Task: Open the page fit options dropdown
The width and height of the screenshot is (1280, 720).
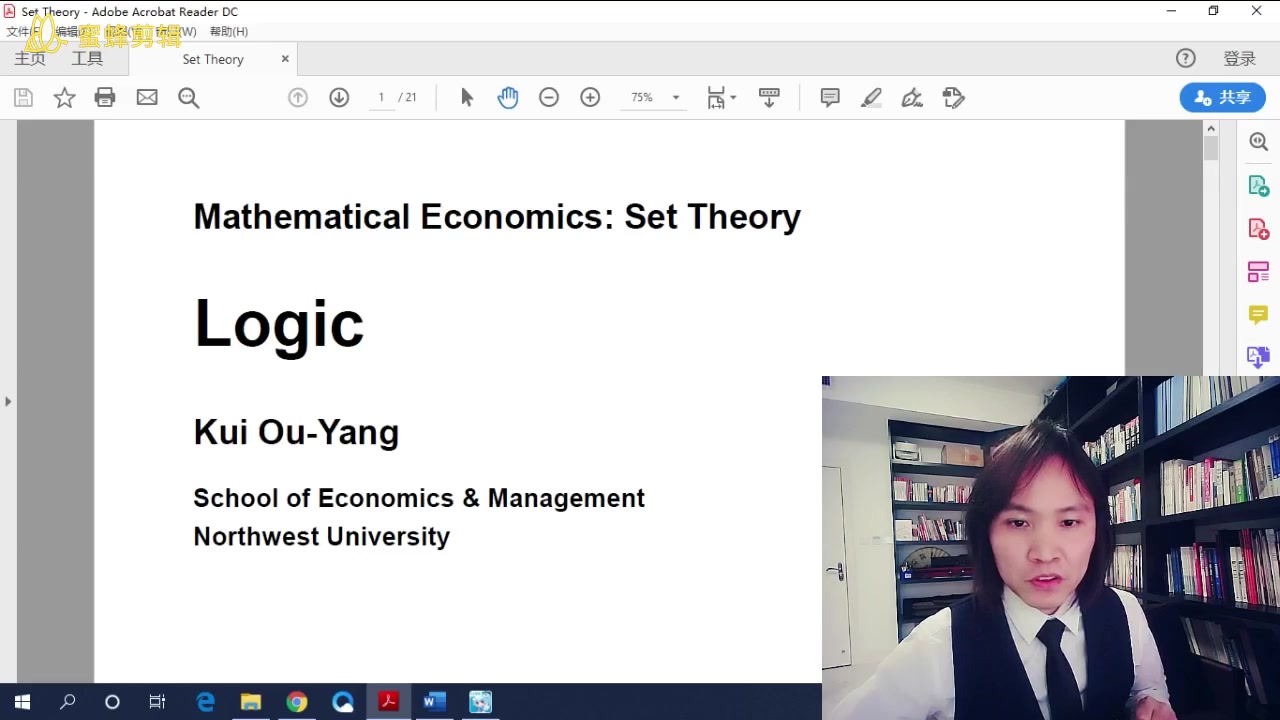Action: pyautogui.click(x=721, y=97)
